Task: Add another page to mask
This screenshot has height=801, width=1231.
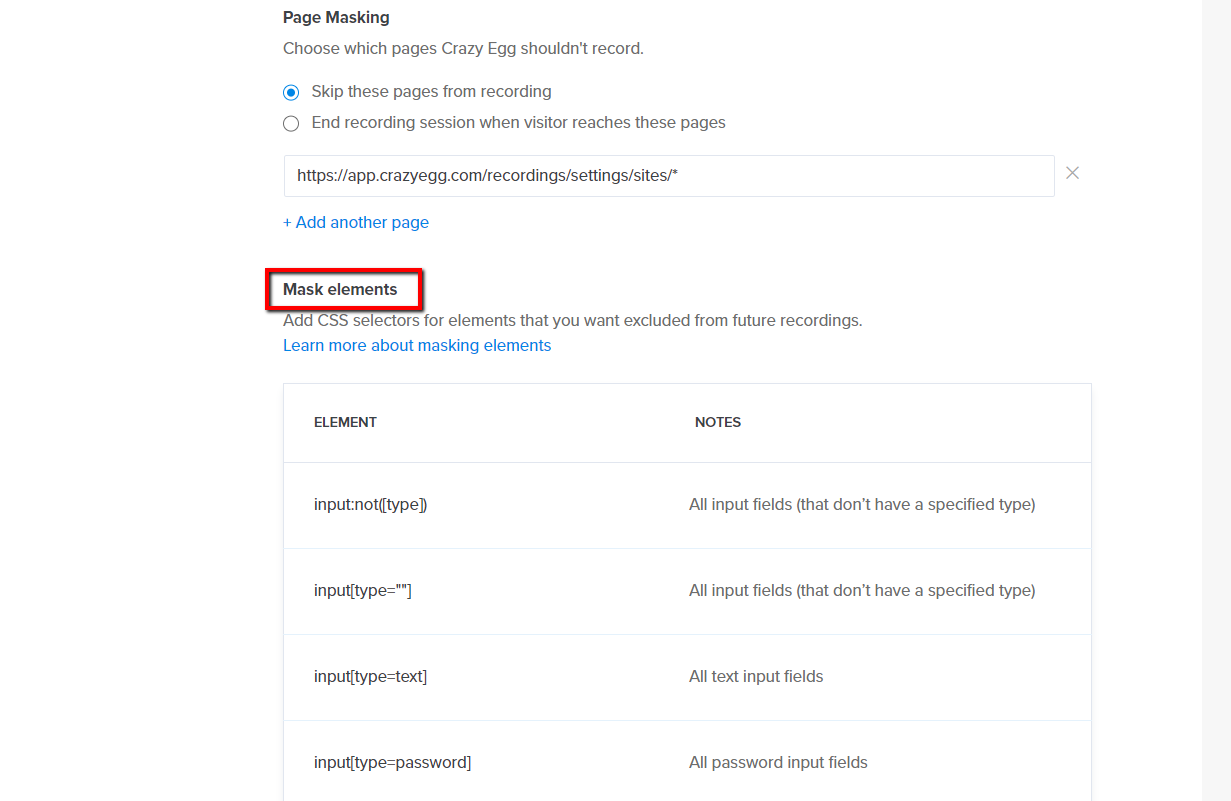Action: pyautogui.click(x=356, y=222)
